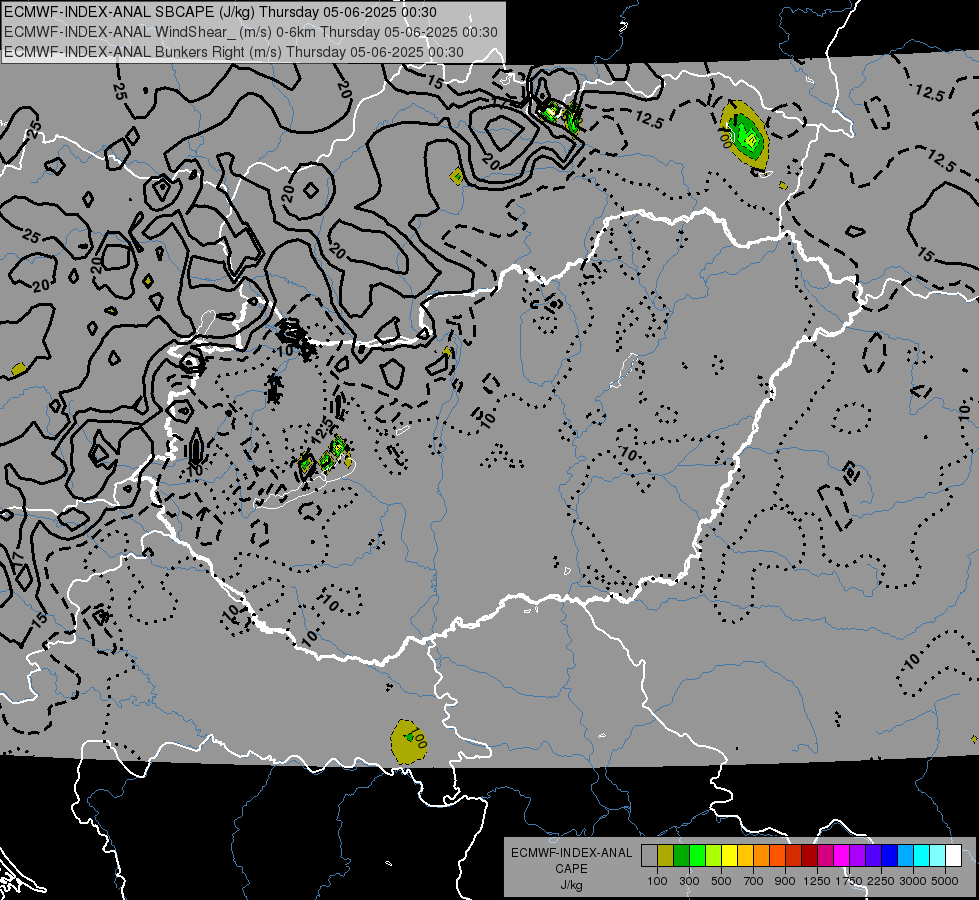
Task: Click the pure blue legend swatch
Action: (x=890, y=856)
